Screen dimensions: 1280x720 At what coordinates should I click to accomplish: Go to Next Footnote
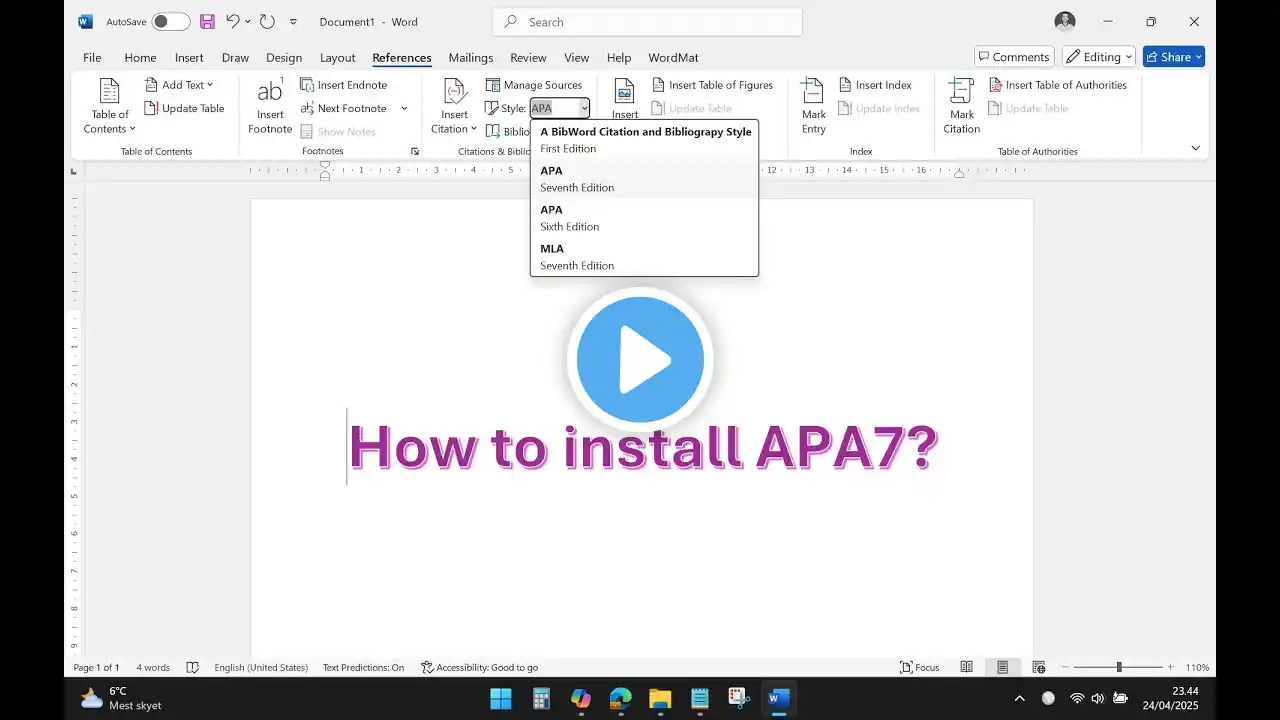click(343, 108)
